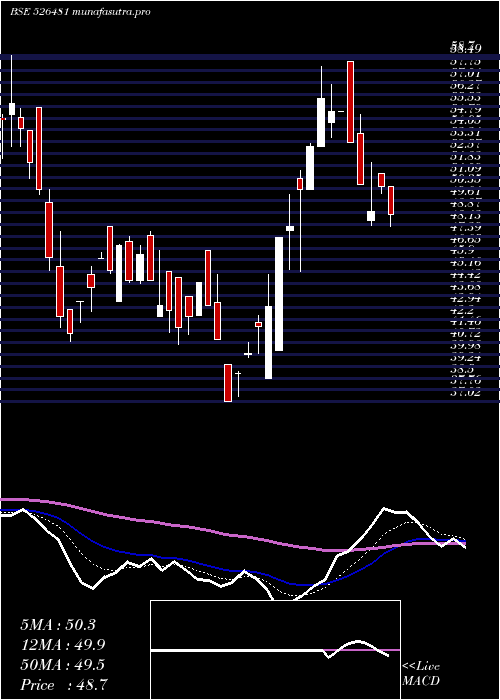Click the '51.09' price axis label

(466, 169)
